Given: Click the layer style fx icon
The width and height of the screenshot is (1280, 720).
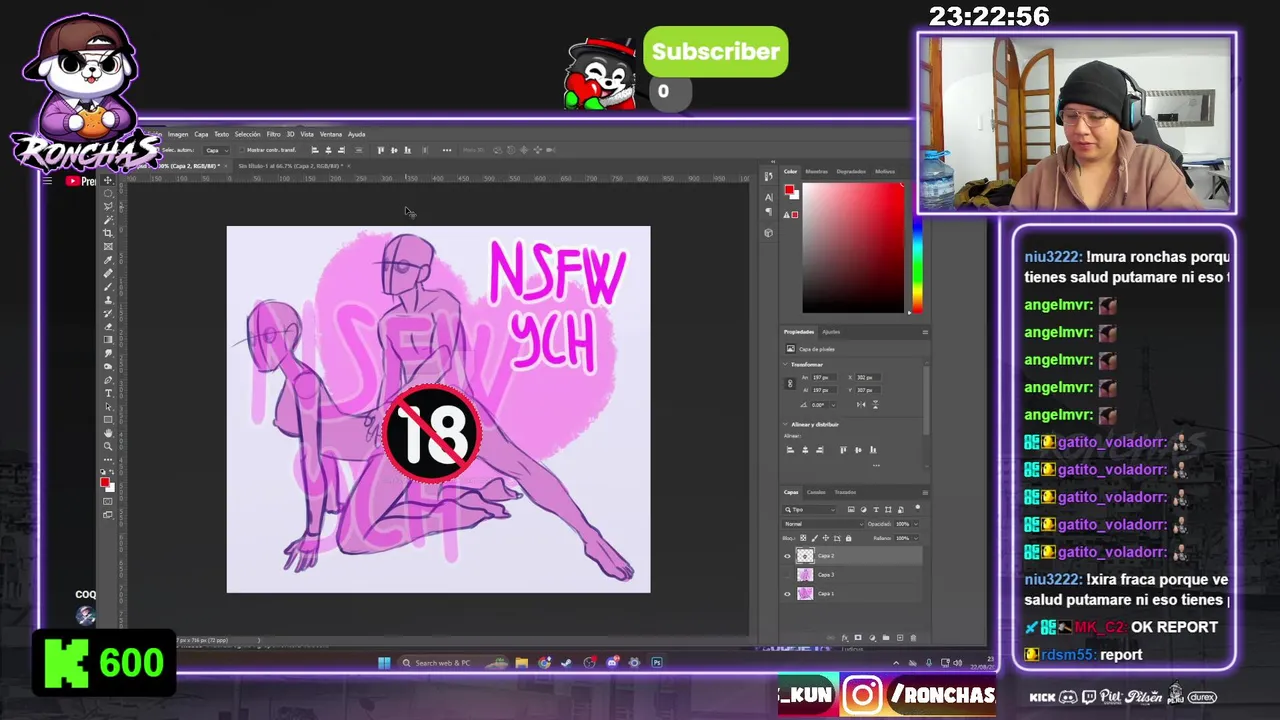Looking at the screenshot, I should pyautogui.click(x=845, y=638).
